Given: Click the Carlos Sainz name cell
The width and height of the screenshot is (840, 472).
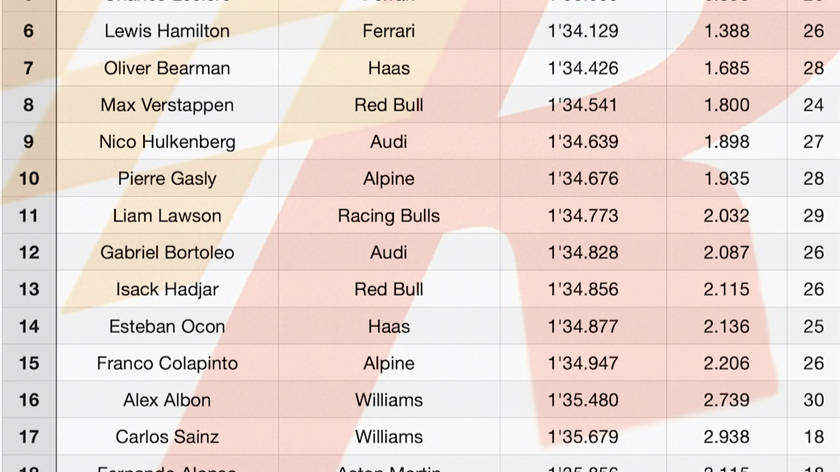Looking at the screenshot, I should 167,437.
